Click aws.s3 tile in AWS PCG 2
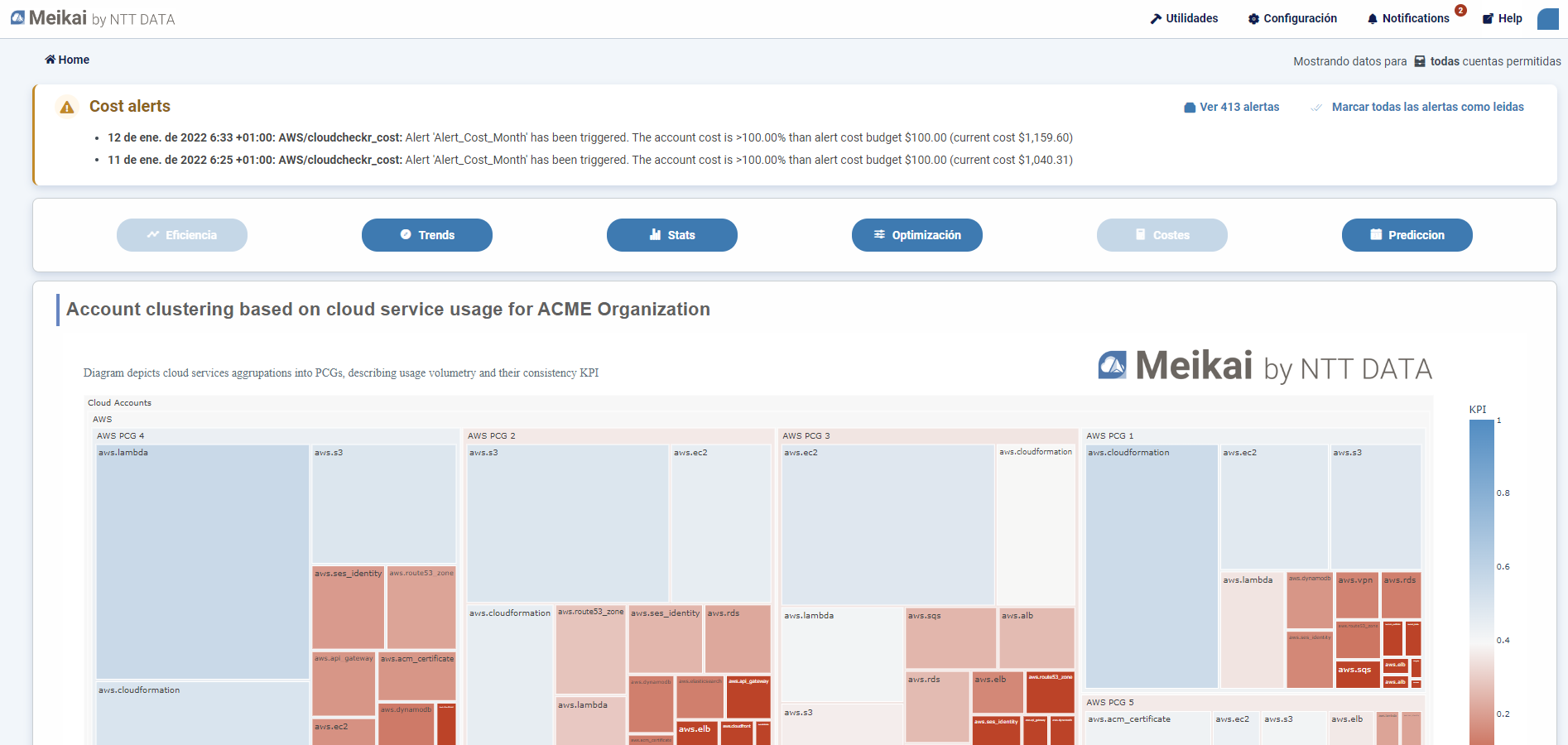 pos(568,523)
